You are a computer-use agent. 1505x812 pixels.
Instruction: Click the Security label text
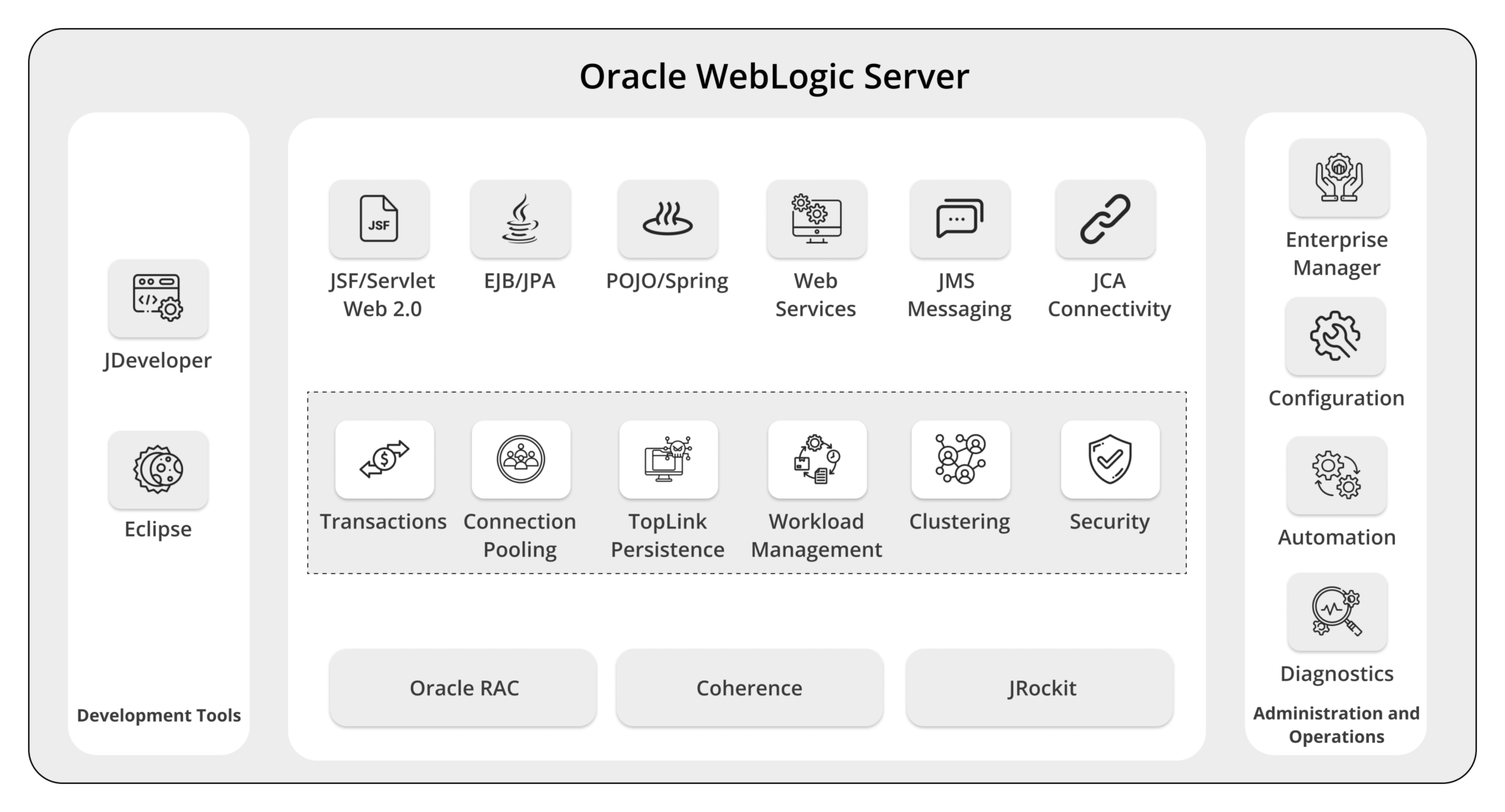coord(1110,522)
